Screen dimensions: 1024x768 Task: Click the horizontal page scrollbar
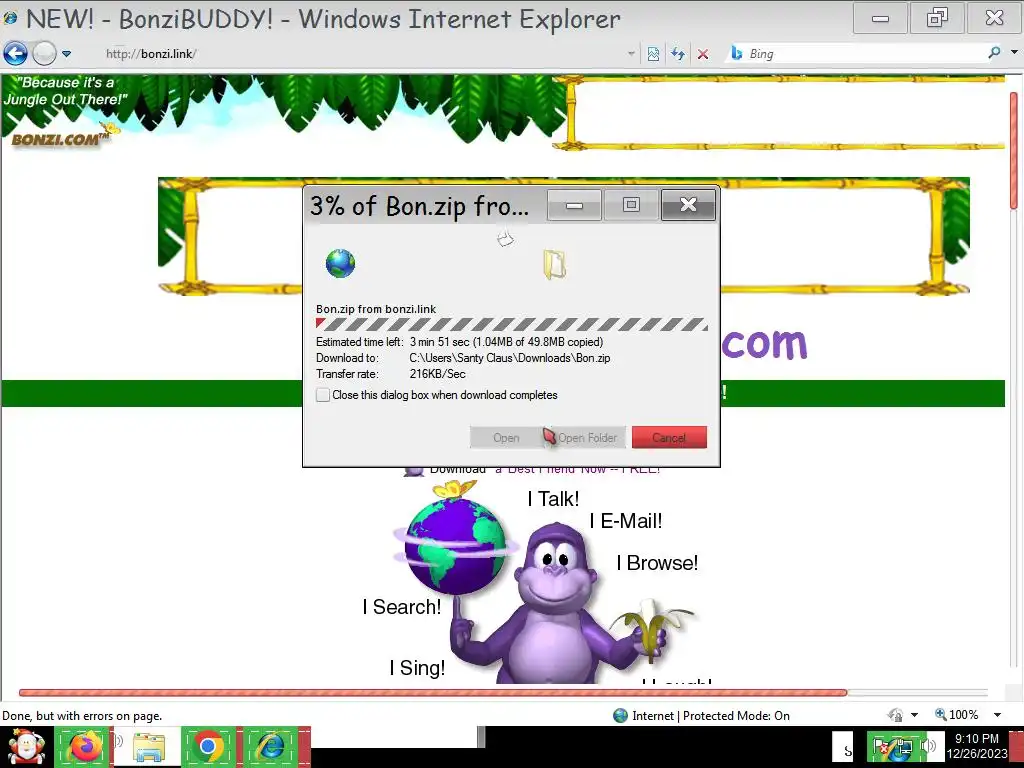coord(433,692)
